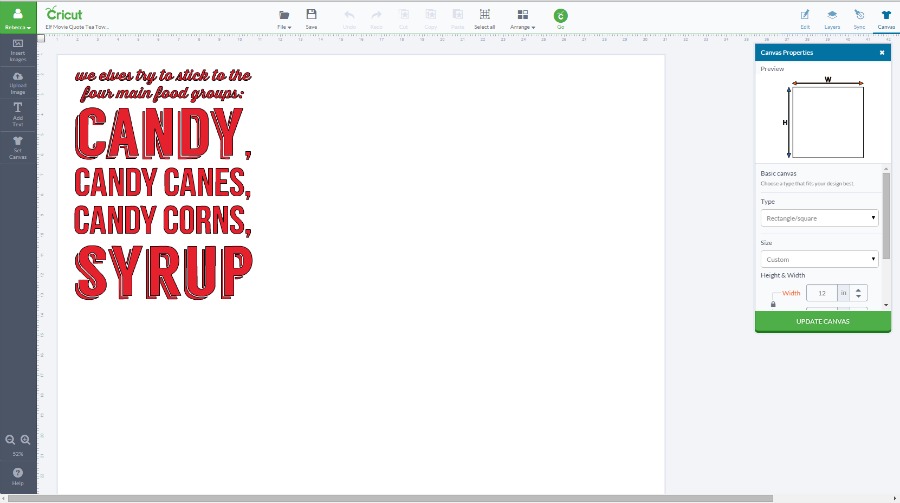Image resolution: width=900 pixels, height=503 pixels.
Task: Switch to the Edit panel
Action: (805, 19)
